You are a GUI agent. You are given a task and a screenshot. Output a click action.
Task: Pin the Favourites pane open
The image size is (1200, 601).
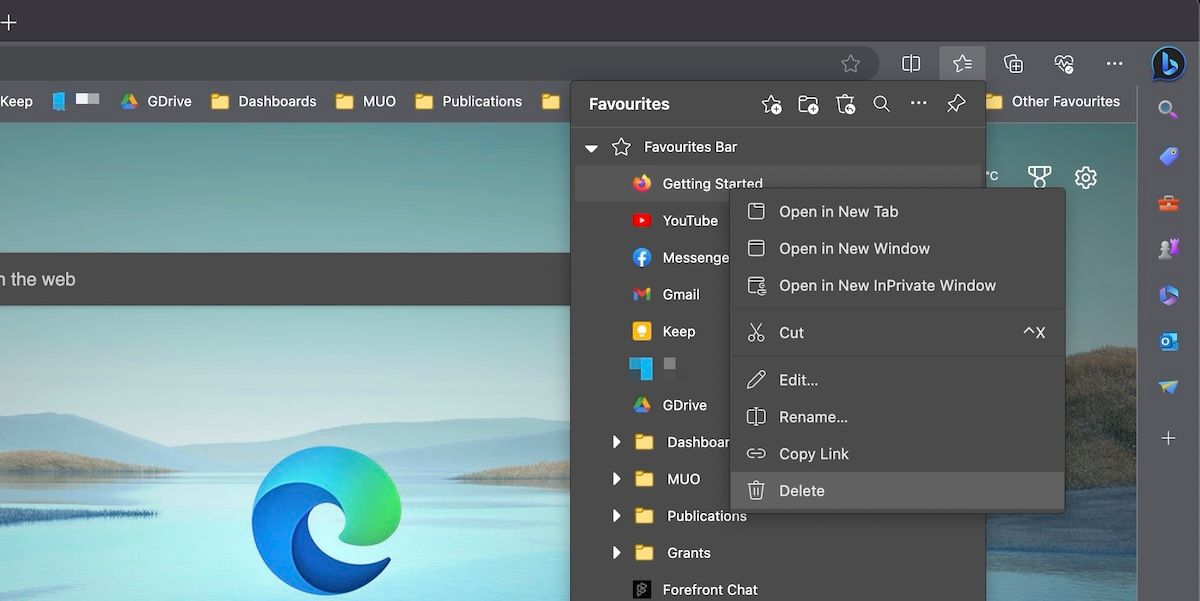(x=956, y=104)
